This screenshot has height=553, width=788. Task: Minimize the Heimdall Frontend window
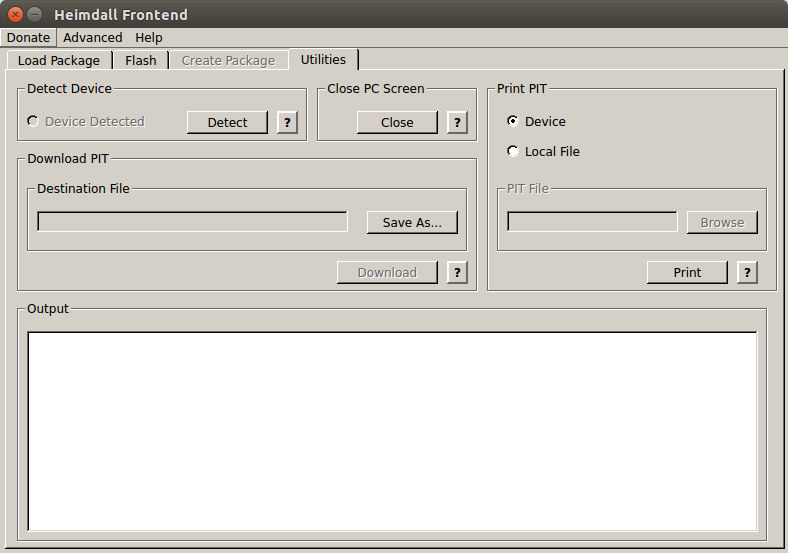tap(34, 15)
